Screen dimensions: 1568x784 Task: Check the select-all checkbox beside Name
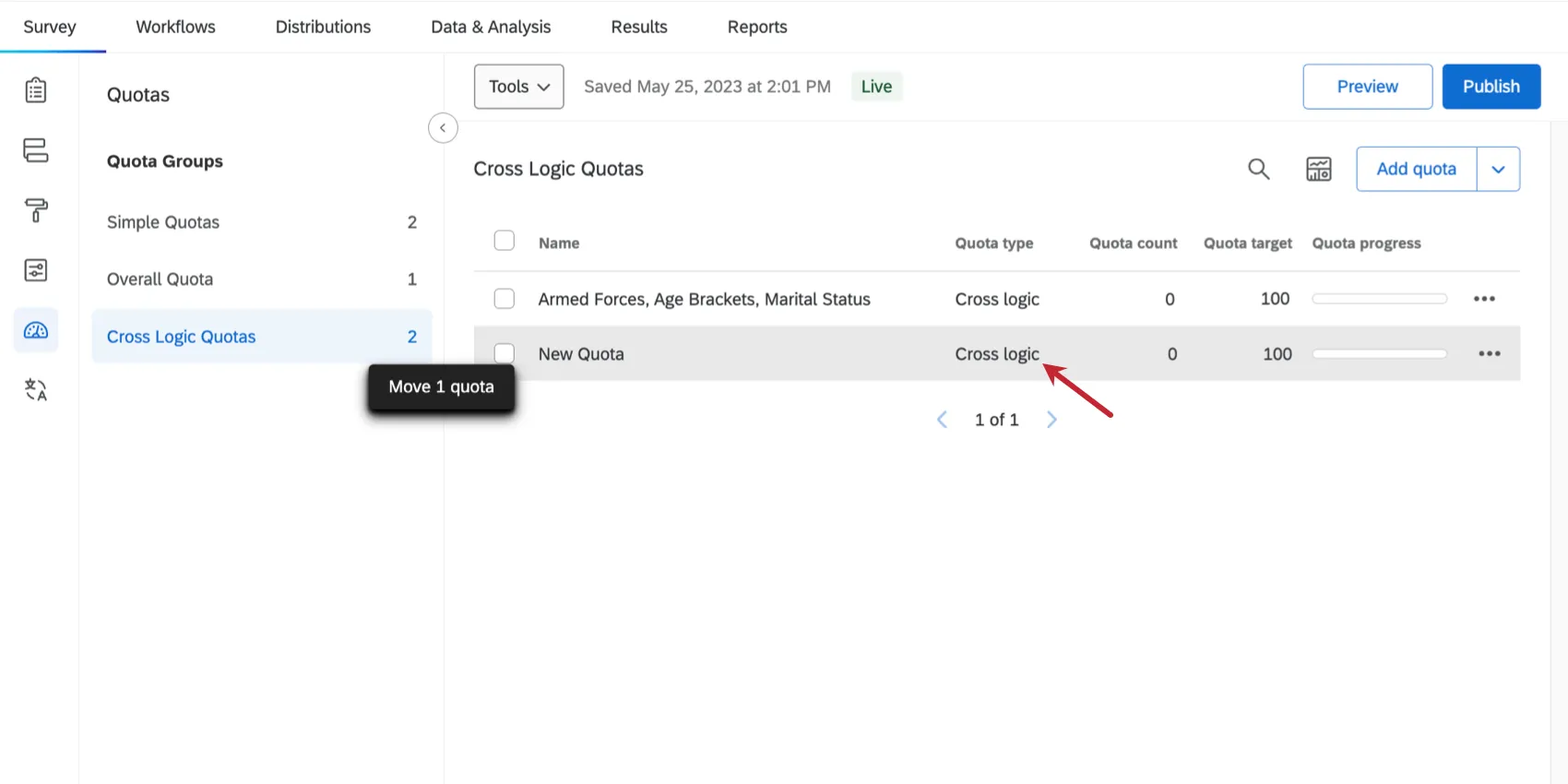pos(505,241)
